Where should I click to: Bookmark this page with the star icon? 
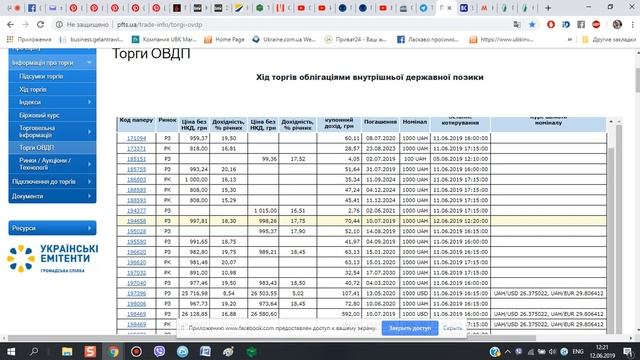(x=532, y=24)
